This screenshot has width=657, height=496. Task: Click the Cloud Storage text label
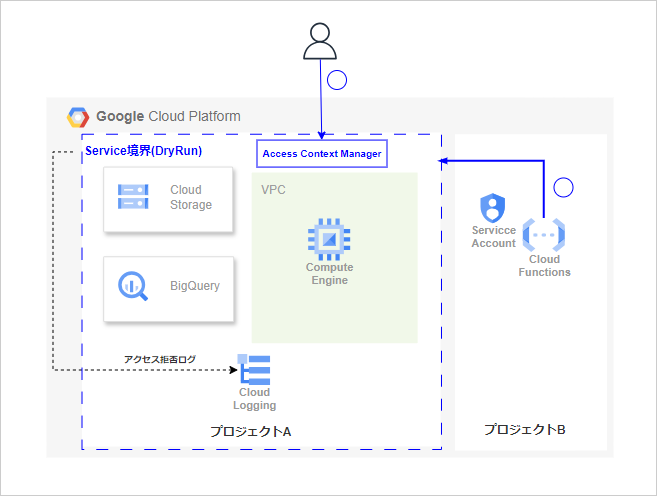click(x=191, y=197)
